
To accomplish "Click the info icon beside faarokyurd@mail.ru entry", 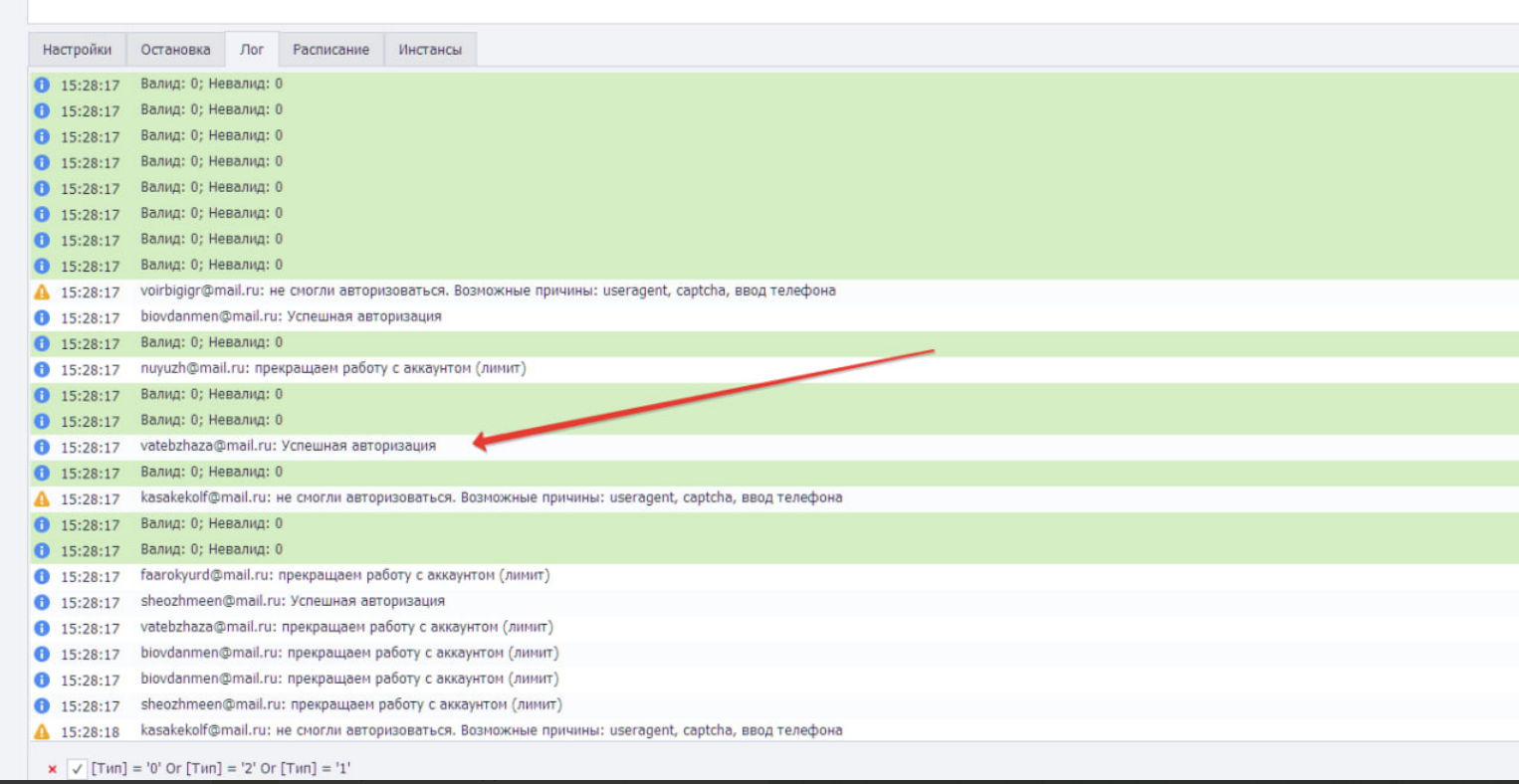I will pyautogui.click(x=42, y=576).
